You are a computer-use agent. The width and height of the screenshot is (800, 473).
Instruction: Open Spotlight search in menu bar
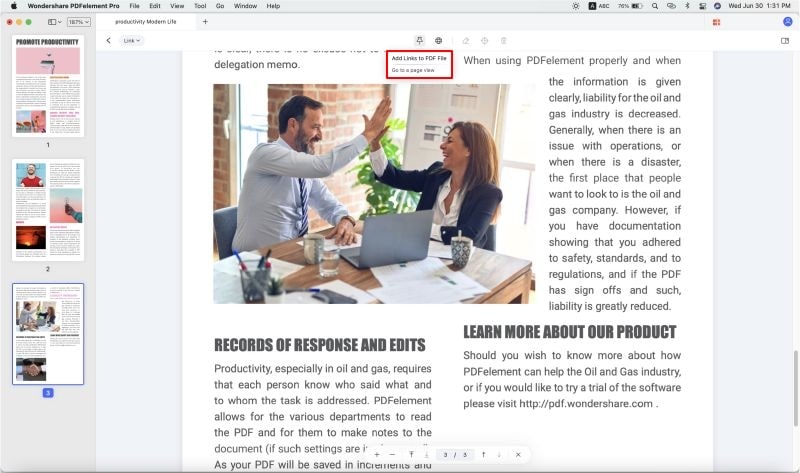655,6
